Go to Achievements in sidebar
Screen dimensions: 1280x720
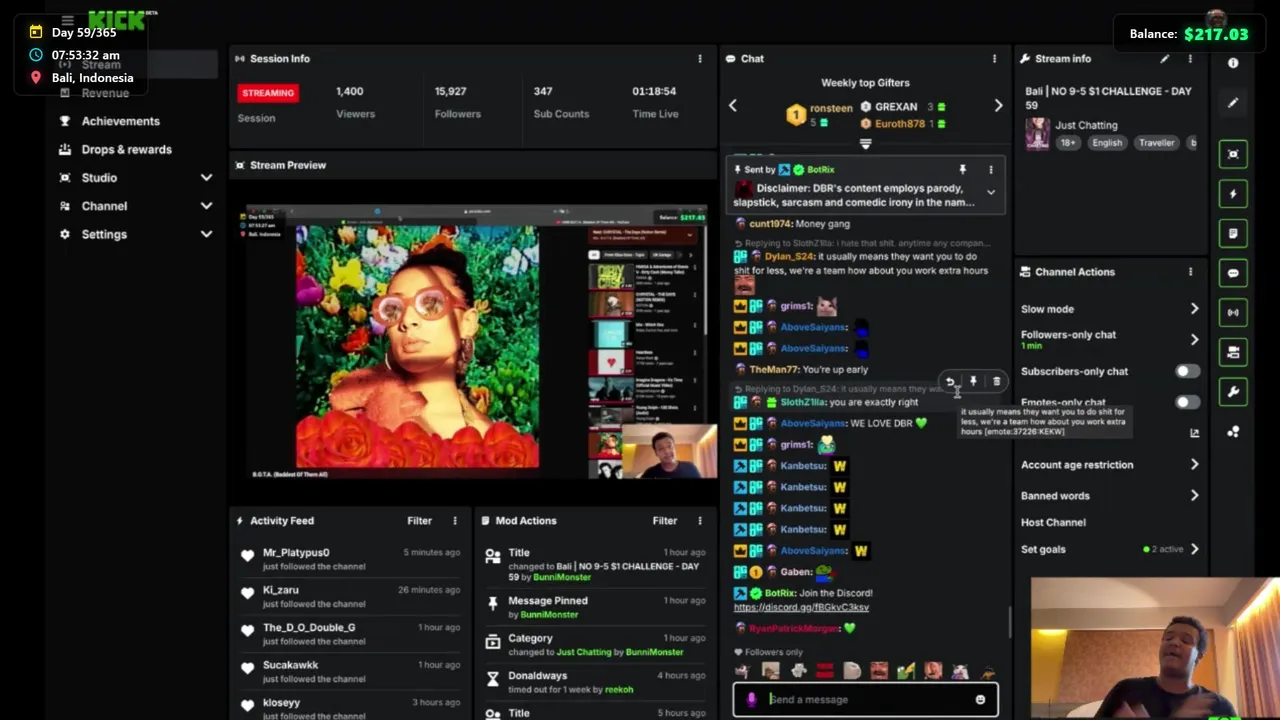120,121
